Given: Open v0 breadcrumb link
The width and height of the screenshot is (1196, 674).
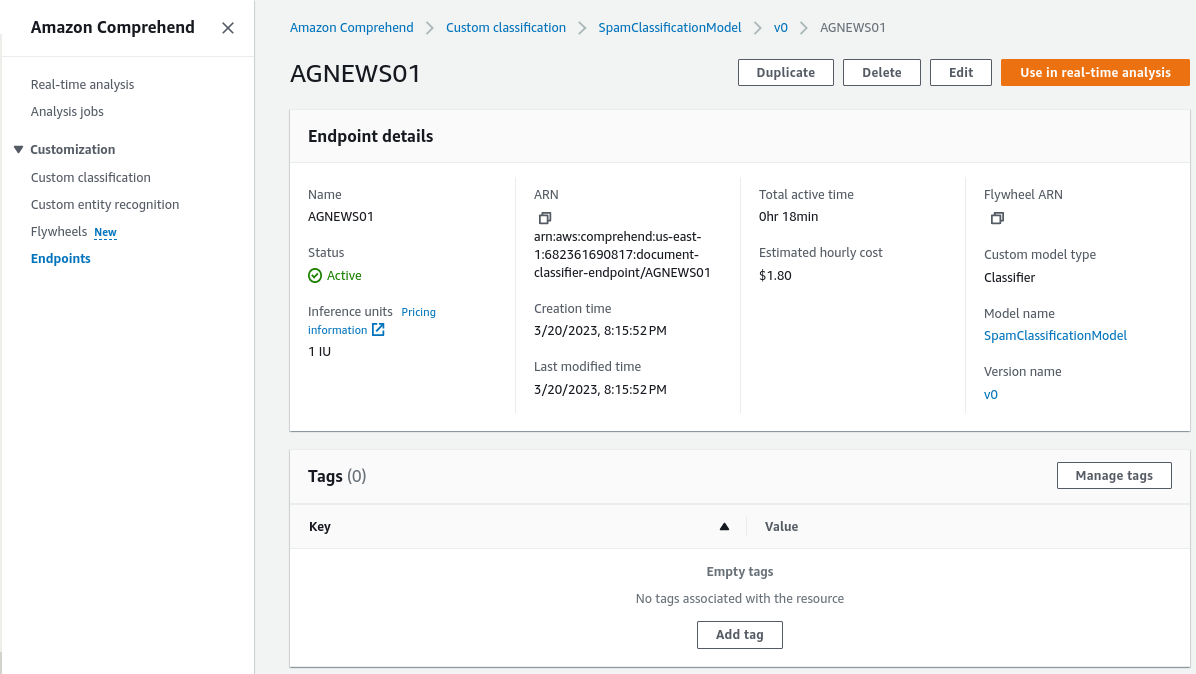Looking at the screenshot, I should coord(780,27).
